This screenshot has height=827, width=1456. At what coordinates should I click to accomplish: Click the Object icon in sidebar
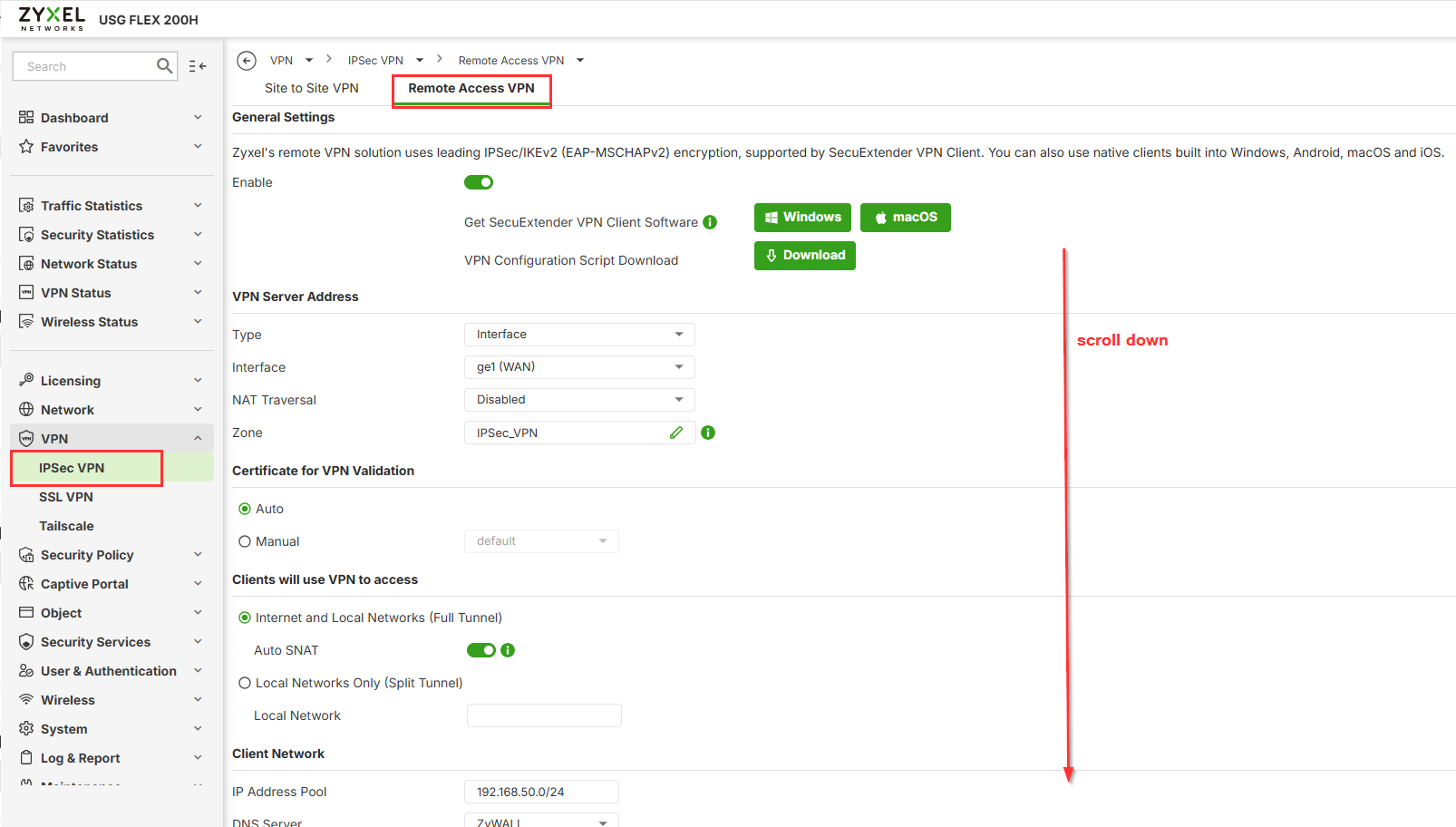26,613
